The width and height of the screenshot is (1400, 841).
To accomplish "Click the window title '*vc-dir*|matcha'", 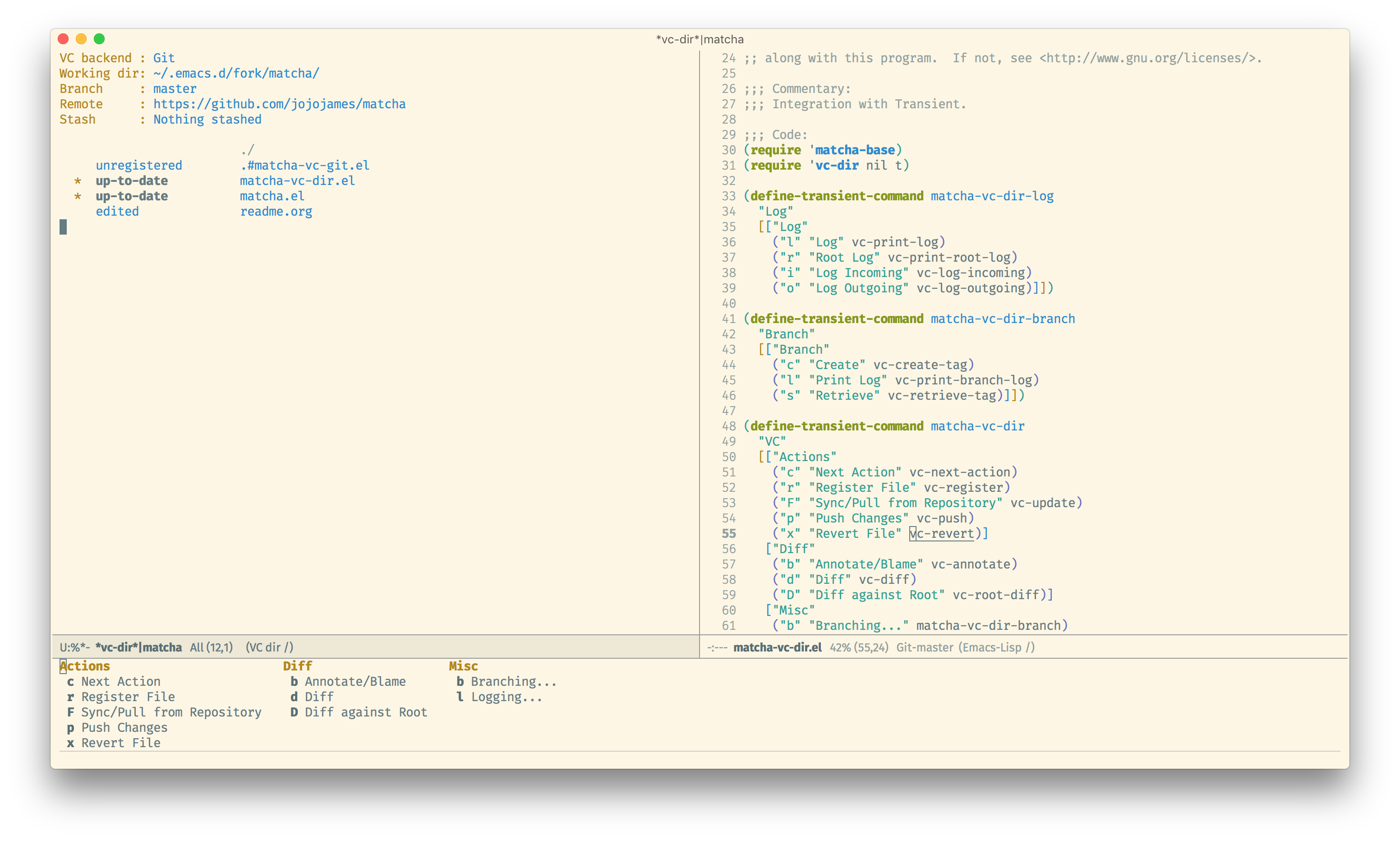I will pyautogui.click(x=700, y=39).
